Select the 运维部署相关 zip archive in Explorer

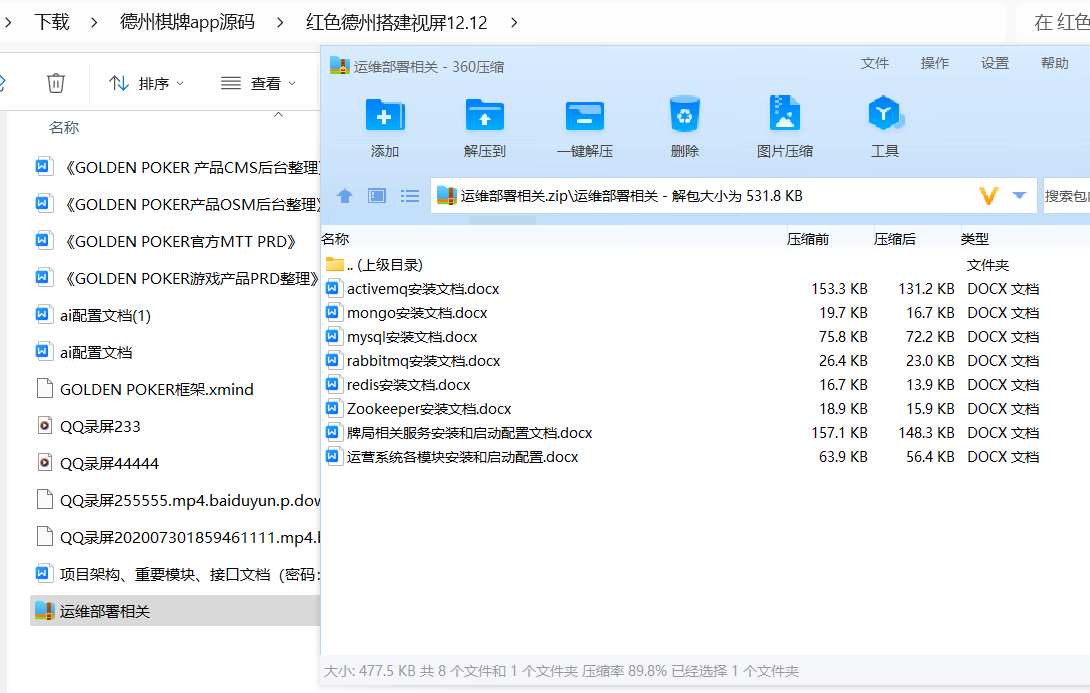(x=174, y=611)
